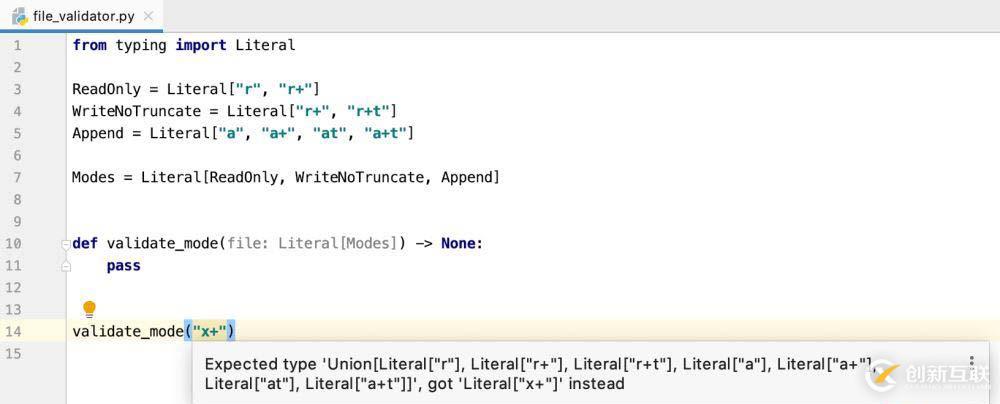Viewport: 1000px width, 404px height.
Task: Click the fold end marker beside pass
Action: click(x=66, y=266)
